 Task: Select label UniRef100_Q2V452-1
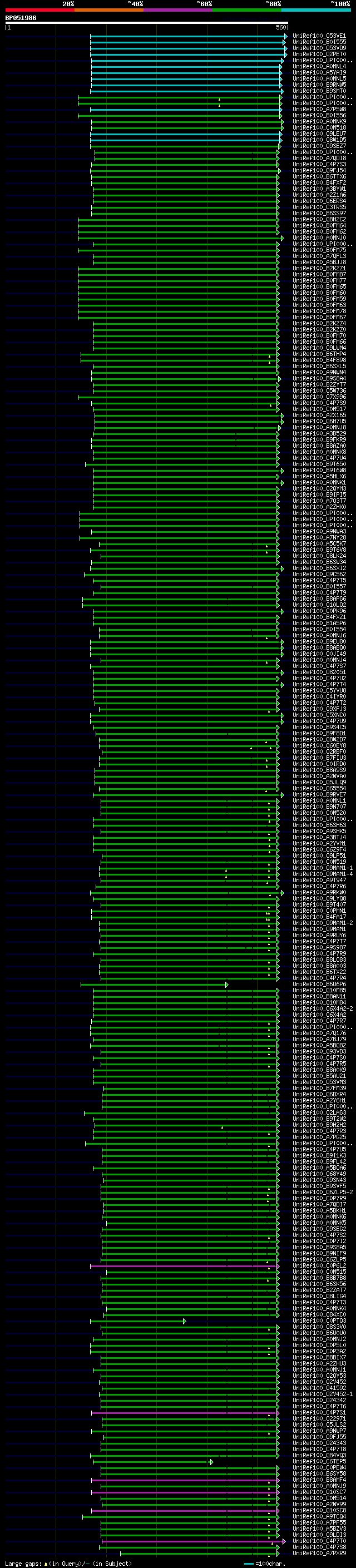(322, 1394)
